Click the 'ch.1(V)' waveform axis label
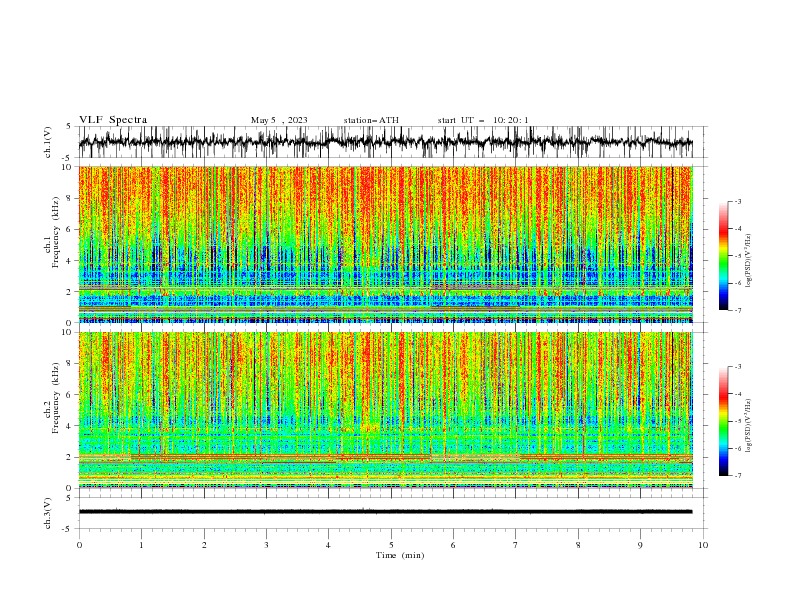 (48, 142)
